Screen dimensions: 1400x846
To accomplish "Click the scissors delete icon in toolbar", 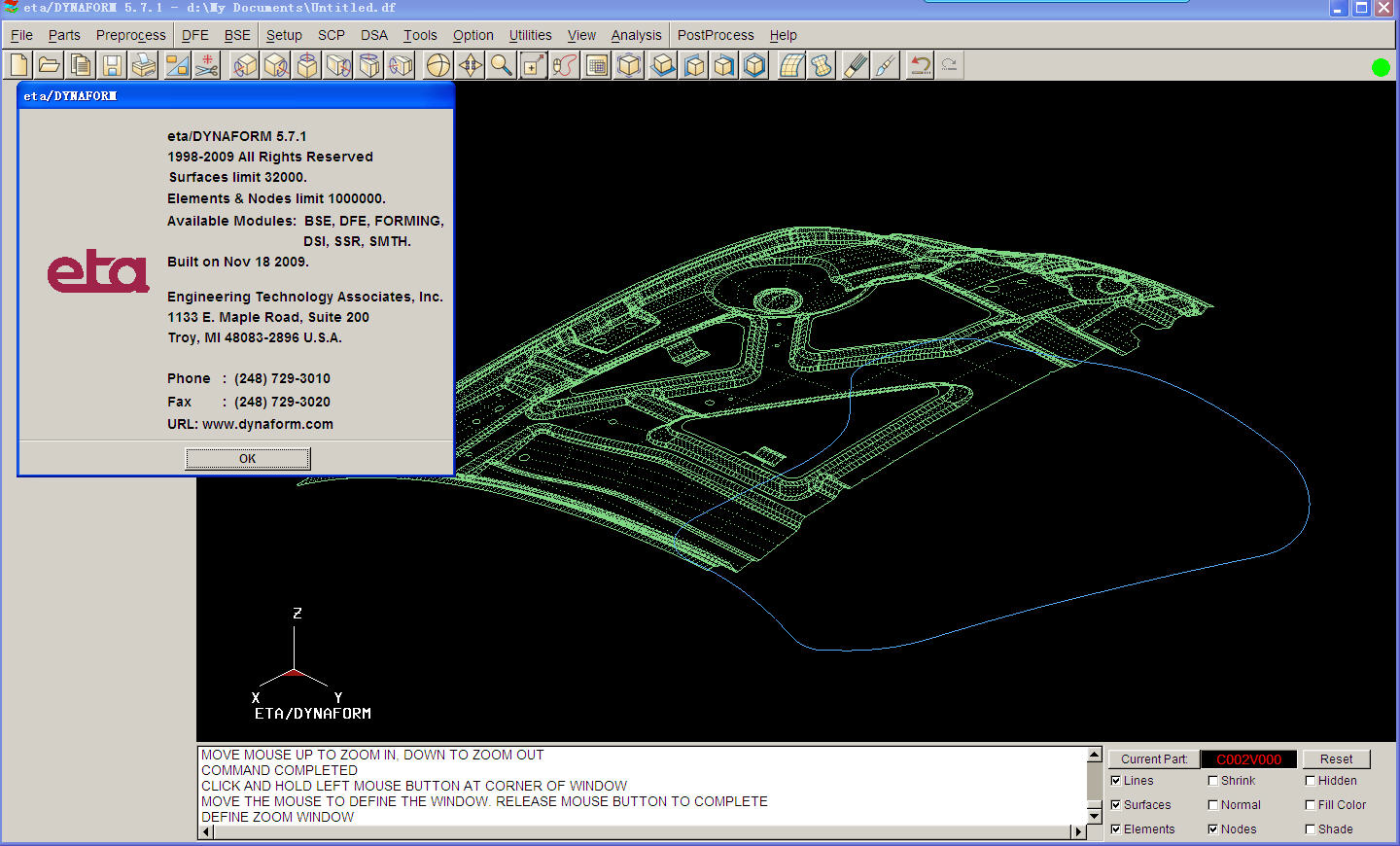I will 206,65.
